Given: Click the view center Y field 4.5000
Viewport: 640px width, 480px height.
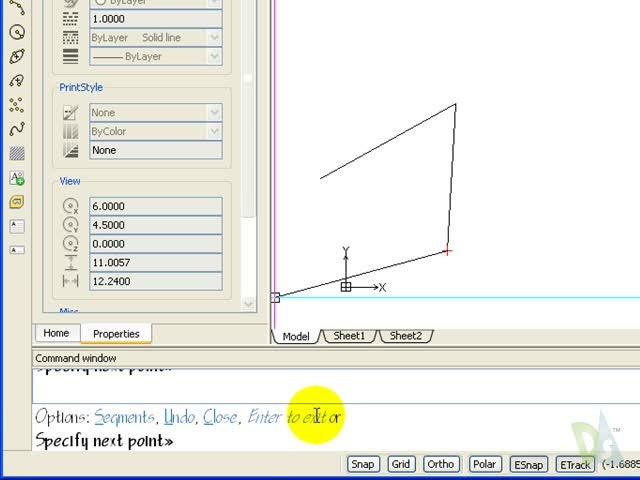Looking at the screenshot, I should pos(156,225).
